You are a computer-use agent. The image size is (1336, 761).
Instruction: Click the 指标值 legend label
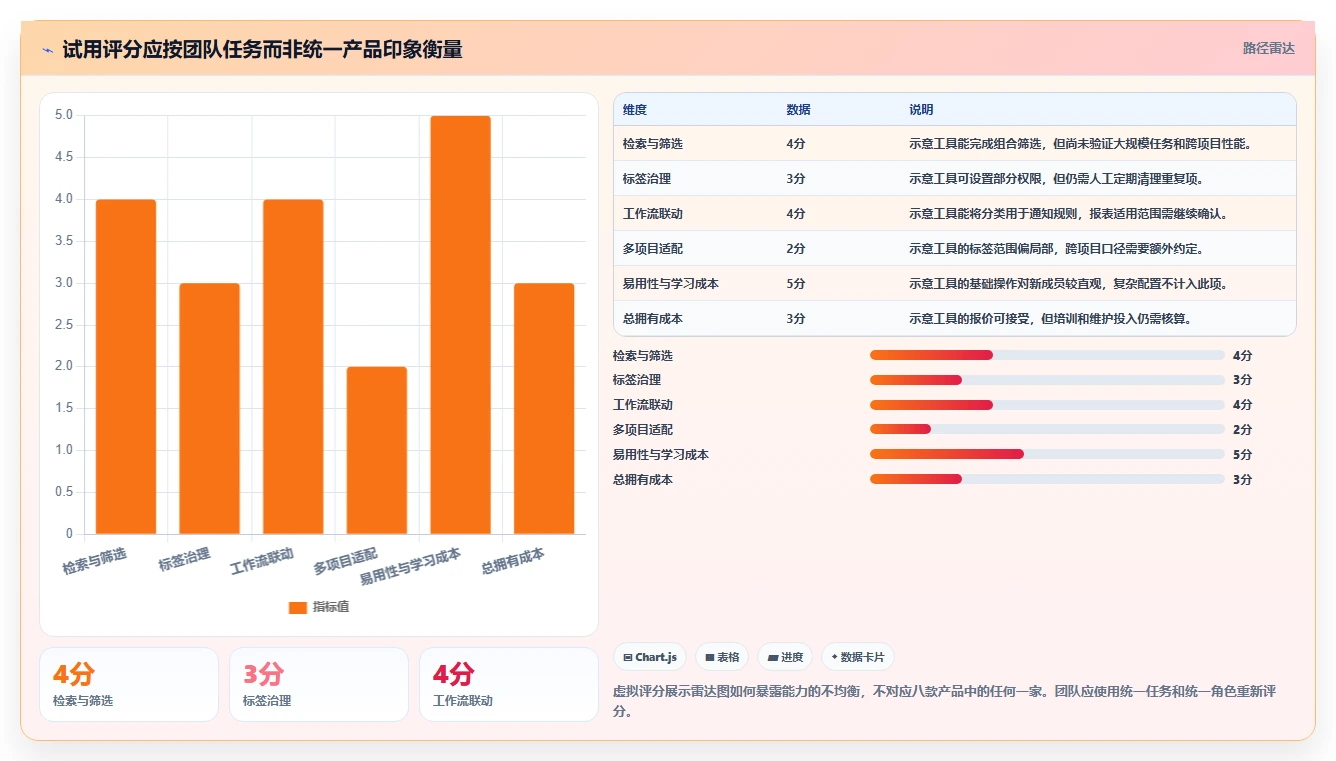tap(331, 607)
